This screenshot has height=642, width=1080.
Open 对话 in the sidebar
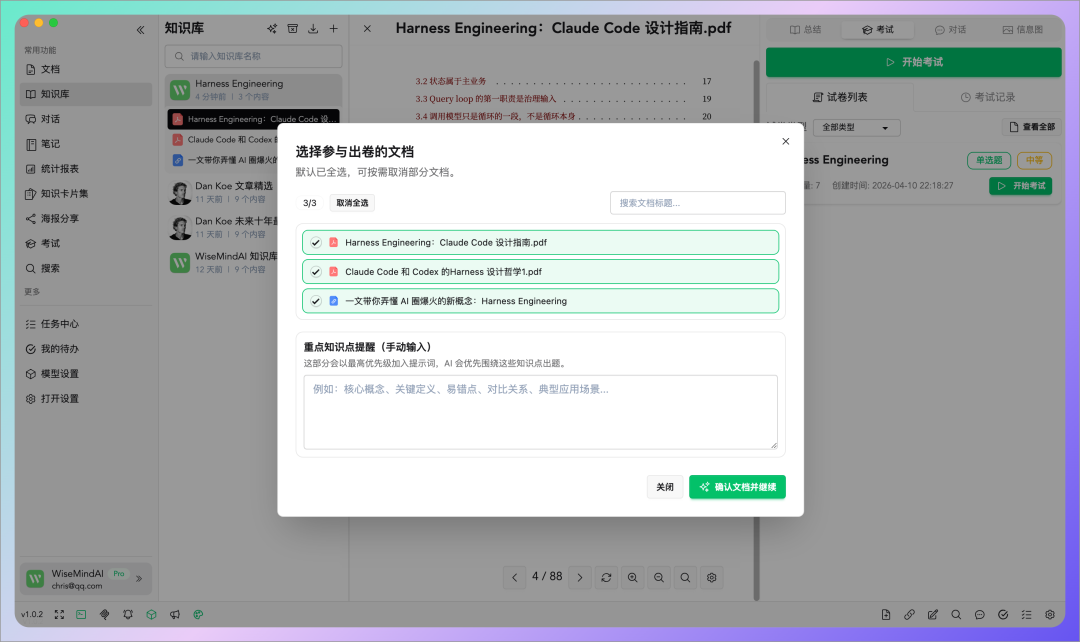coord(86,118)
